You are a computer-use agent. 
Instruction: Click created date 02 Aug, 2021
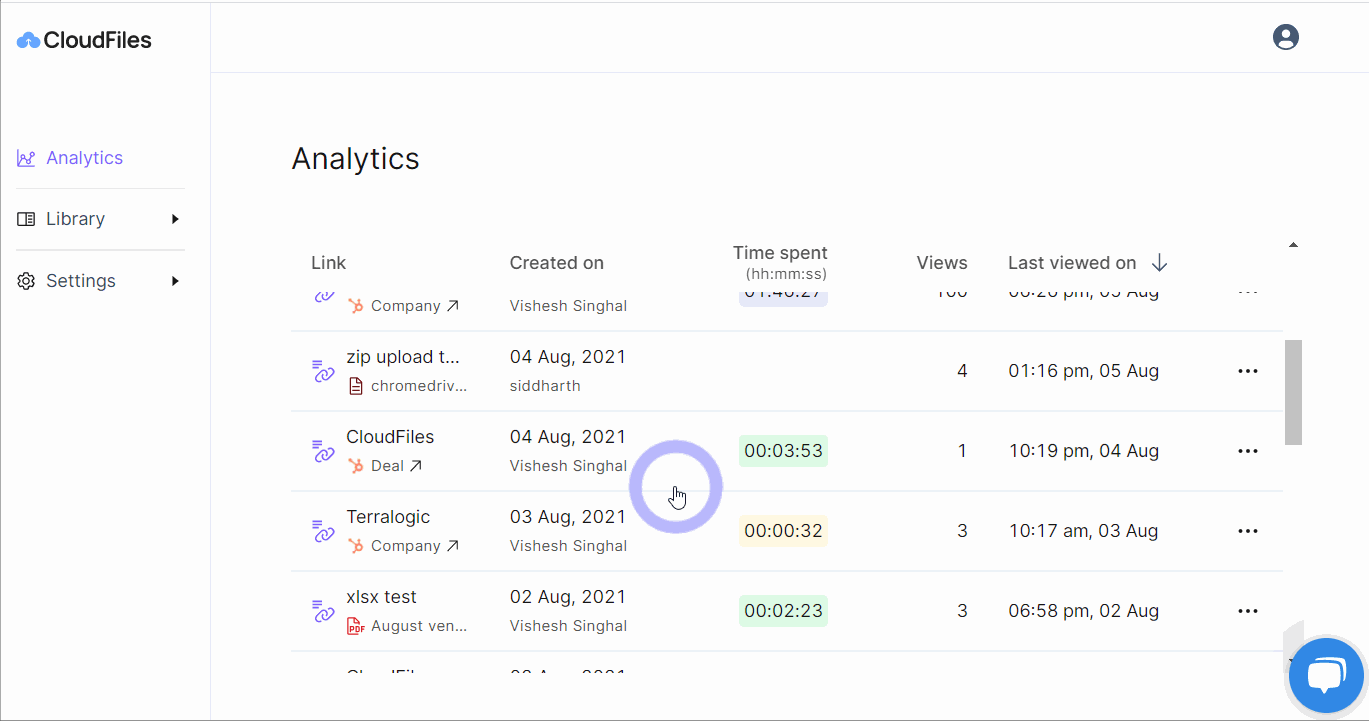[568, 597]
